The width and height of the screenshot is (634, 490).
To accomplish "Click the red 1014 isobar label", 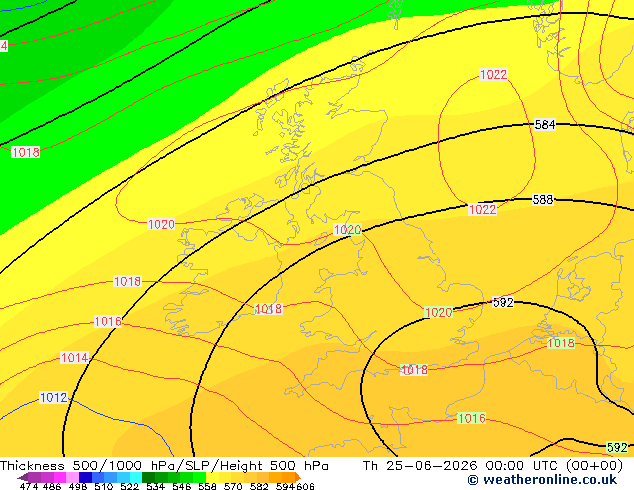I will [x=74, y=357].
